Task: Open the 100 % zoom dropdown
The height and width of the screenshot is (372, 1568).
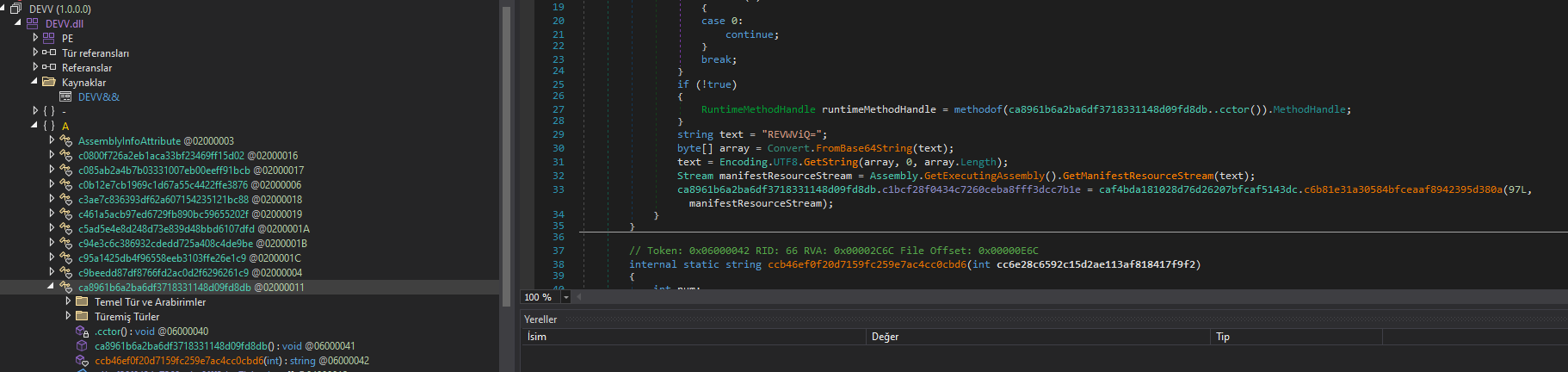Action: (x=565, y=297)
